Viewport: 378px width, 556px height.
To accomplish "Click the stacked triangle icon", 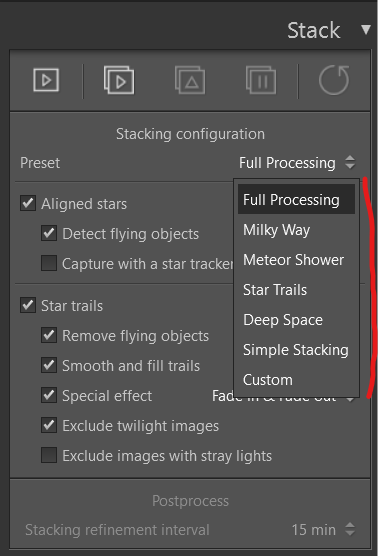I will 190,80.
